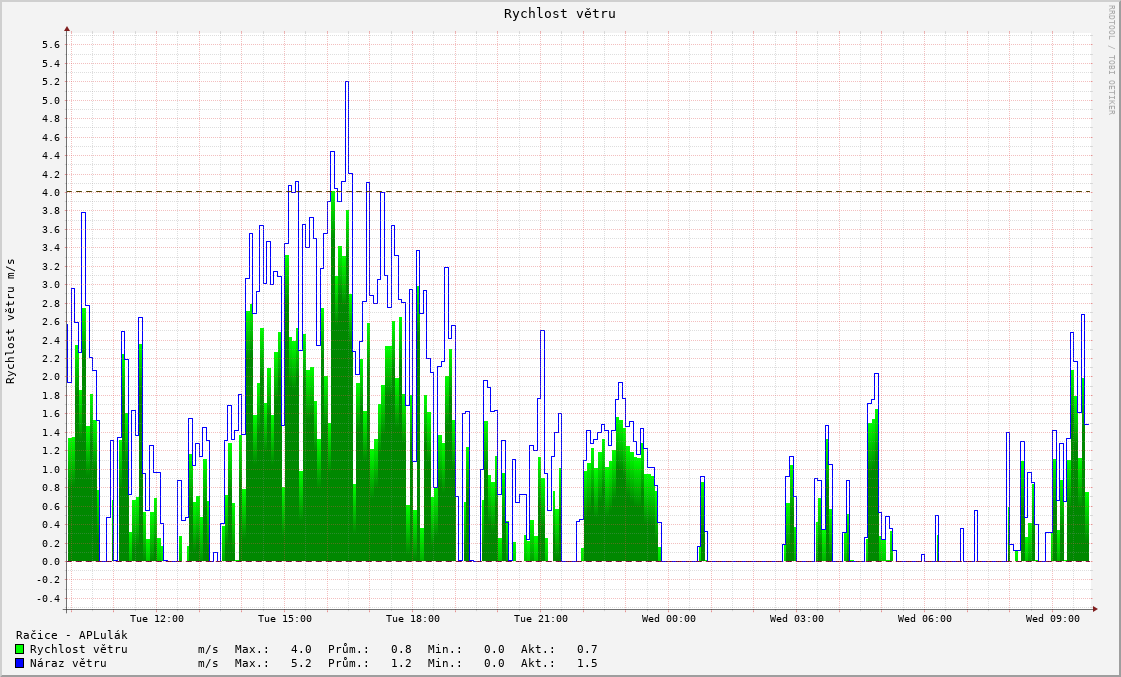Click the Max. 5.2 value for Náraz větru
This screenshot has width=1121, height=677.
301,663
